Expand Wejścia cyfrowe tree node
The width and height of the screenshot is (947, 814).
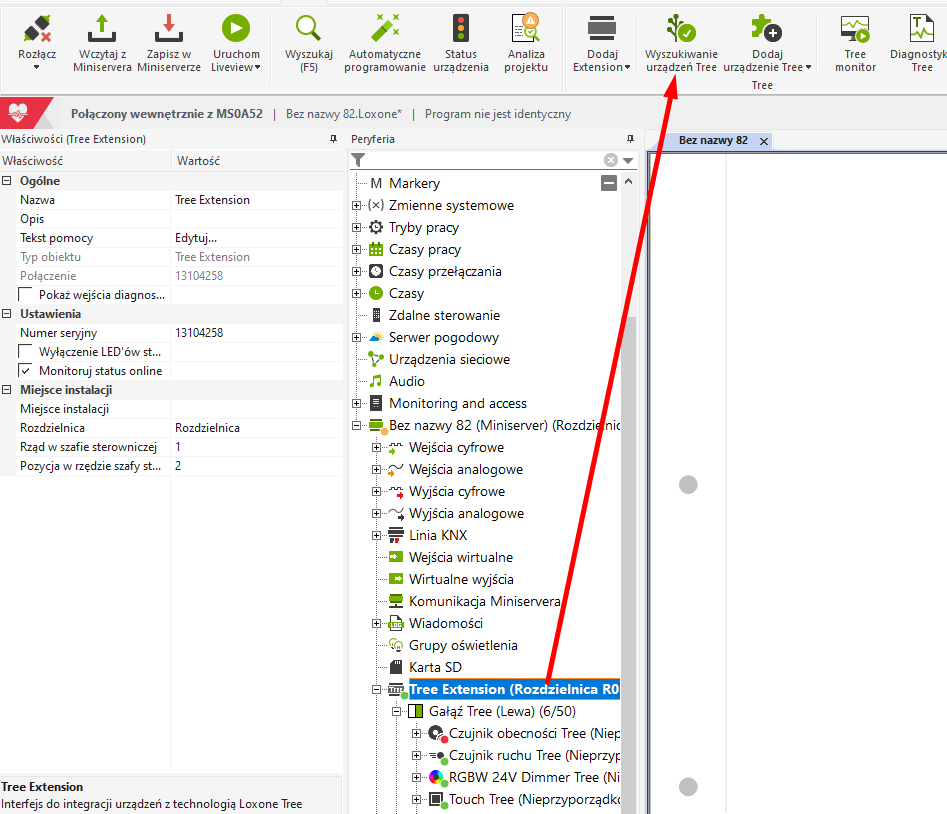click(377, 447)
